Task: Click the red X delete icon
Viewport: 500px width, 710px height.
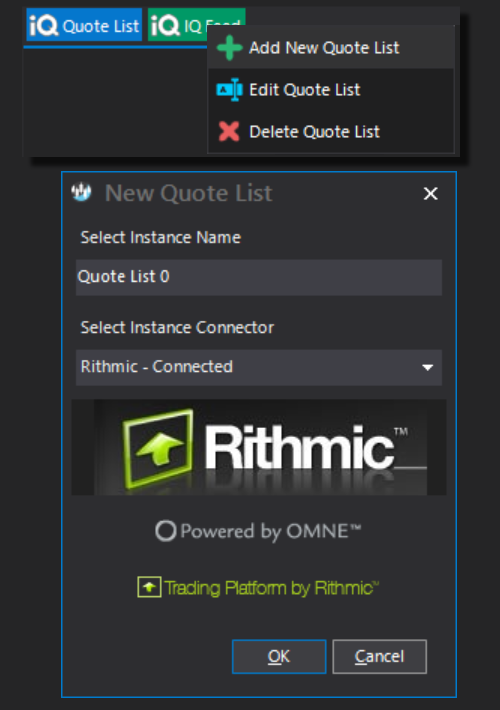Action: click(x=229, y=132)
